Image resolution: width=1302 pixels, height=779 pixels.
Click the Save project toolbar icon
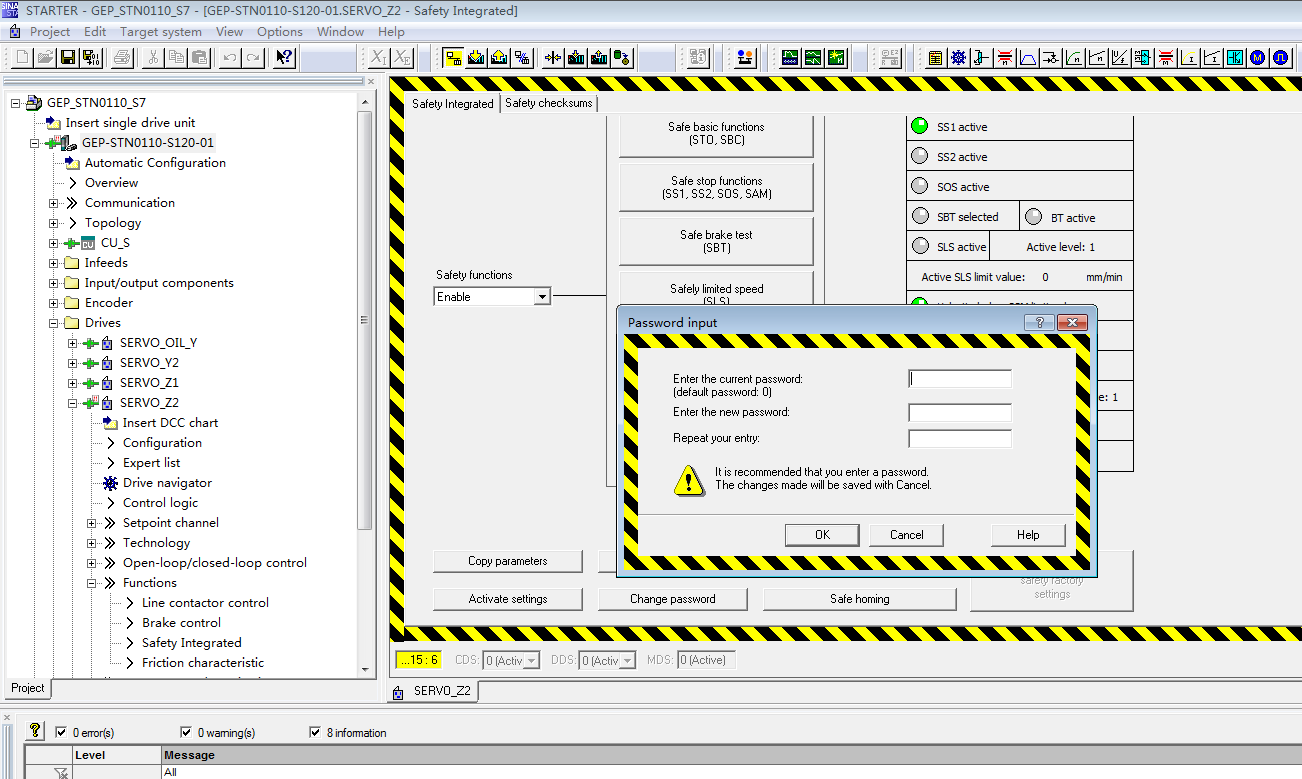click(68, 58)
